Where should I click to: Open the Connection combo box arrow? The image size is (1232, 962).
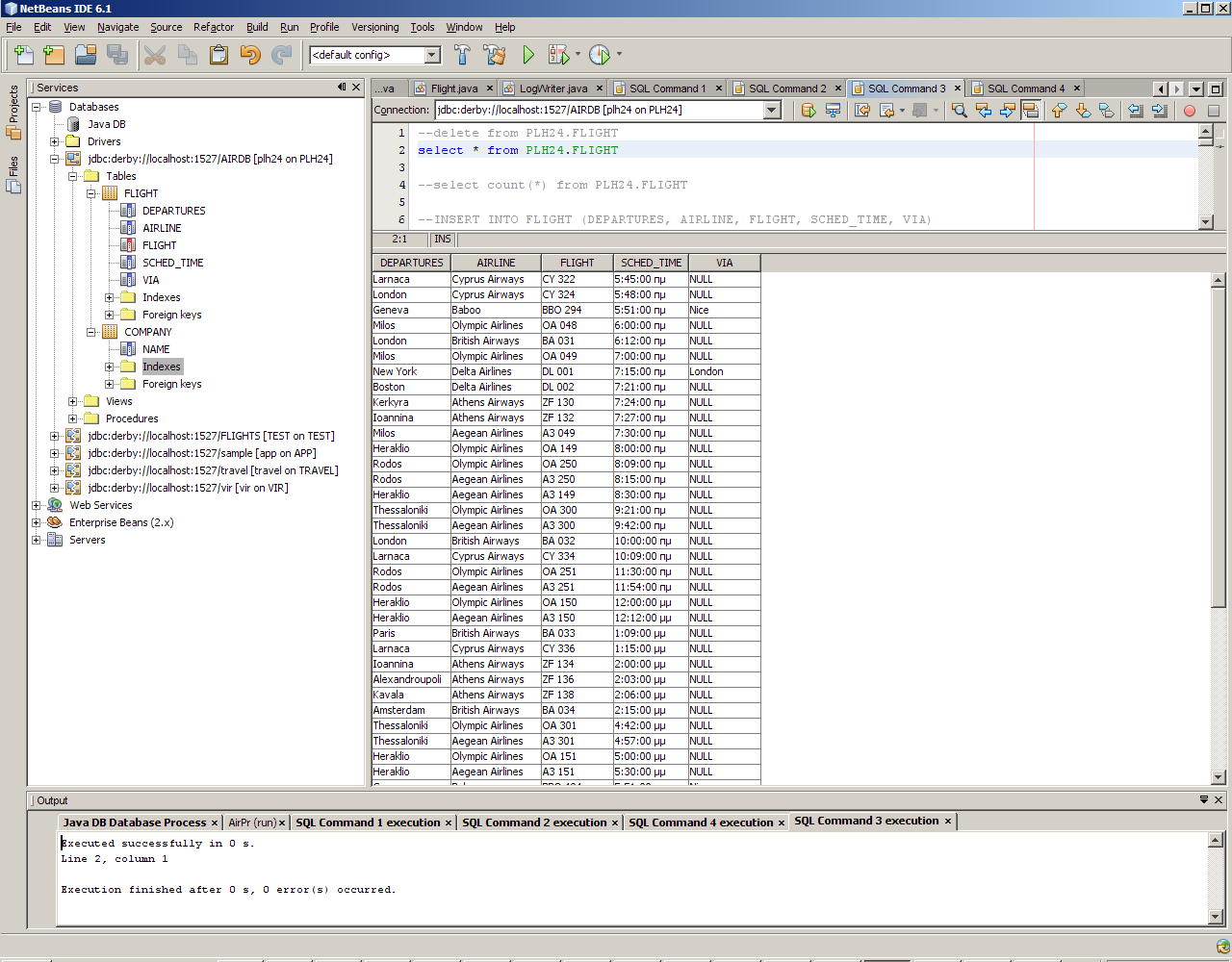point(772,110)
